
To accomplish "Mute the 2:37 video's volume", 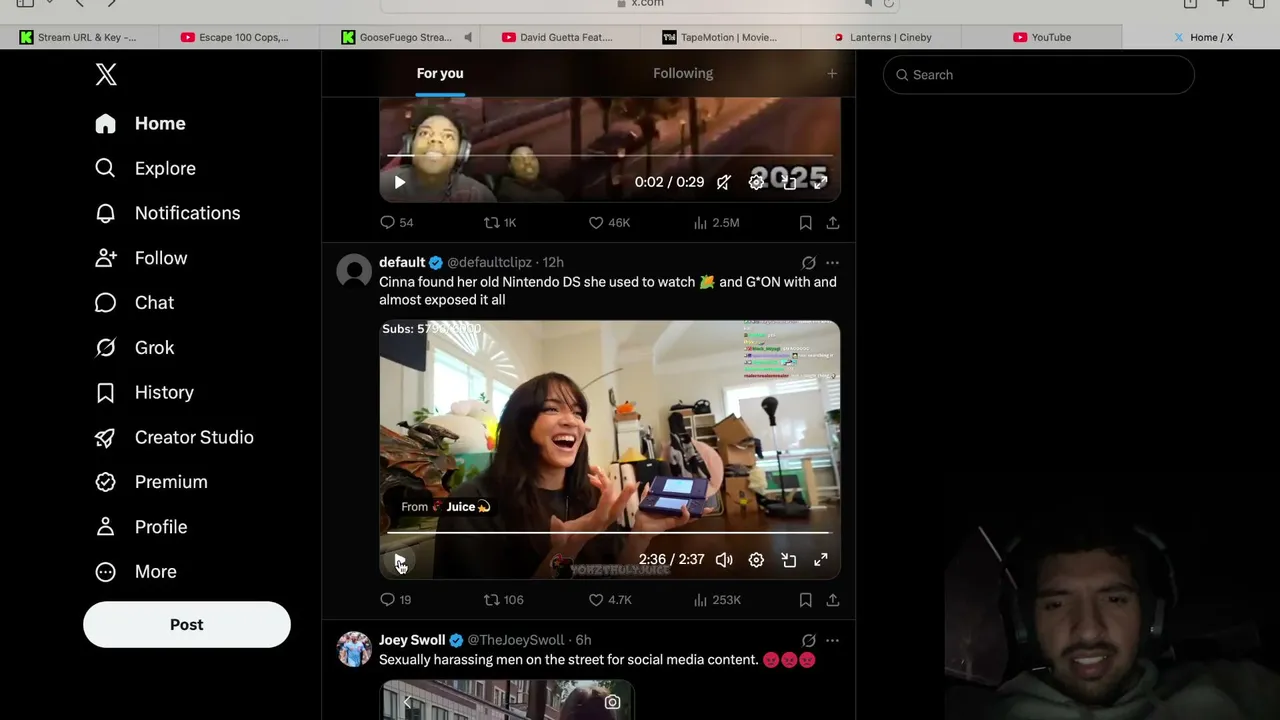I will click(x=724, y=561).
